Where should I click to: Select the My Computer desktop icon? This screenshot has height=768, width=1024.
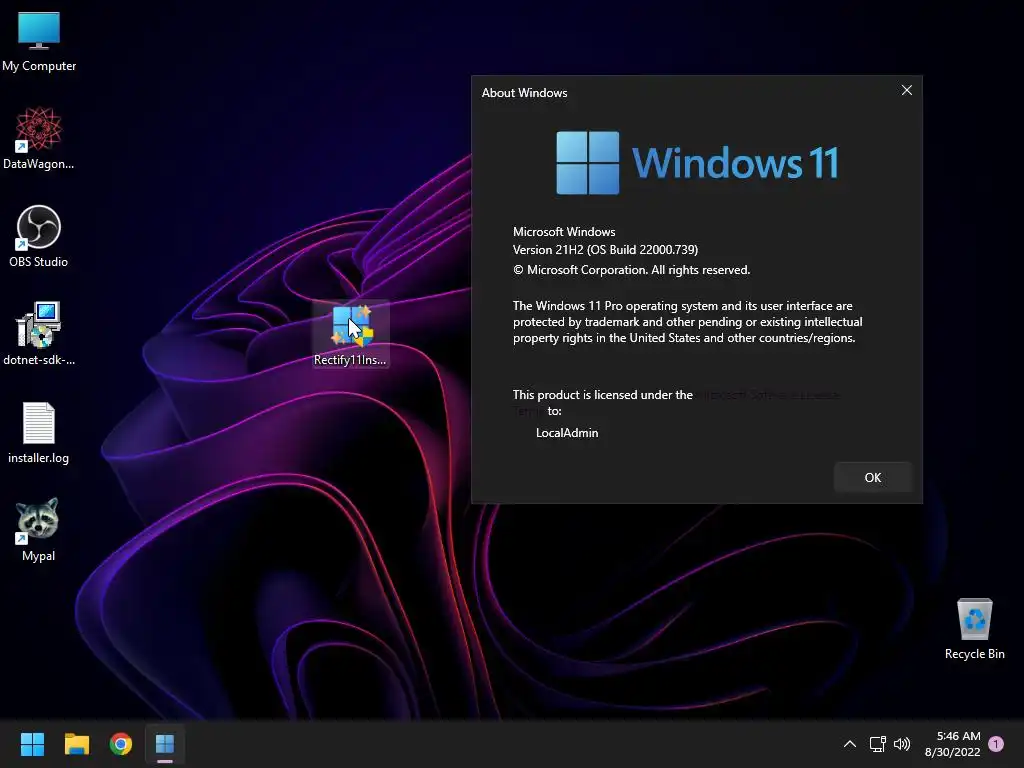click(39, 42)
